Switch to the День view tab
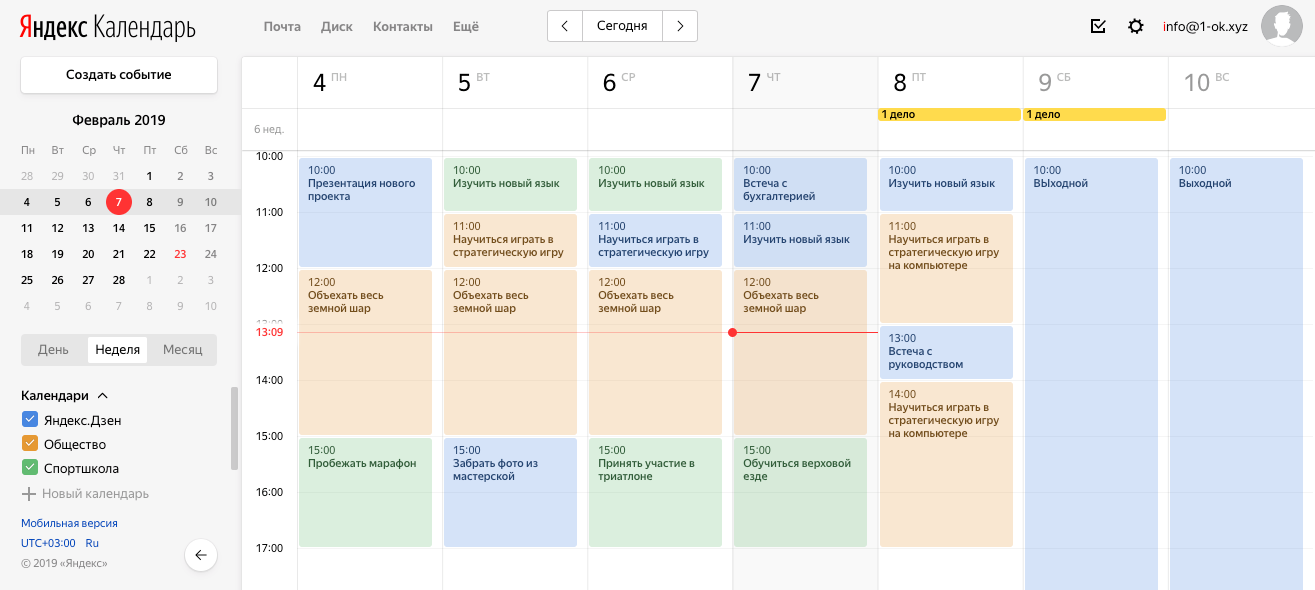Screen dimensions: 1315x590 [53, 349]
